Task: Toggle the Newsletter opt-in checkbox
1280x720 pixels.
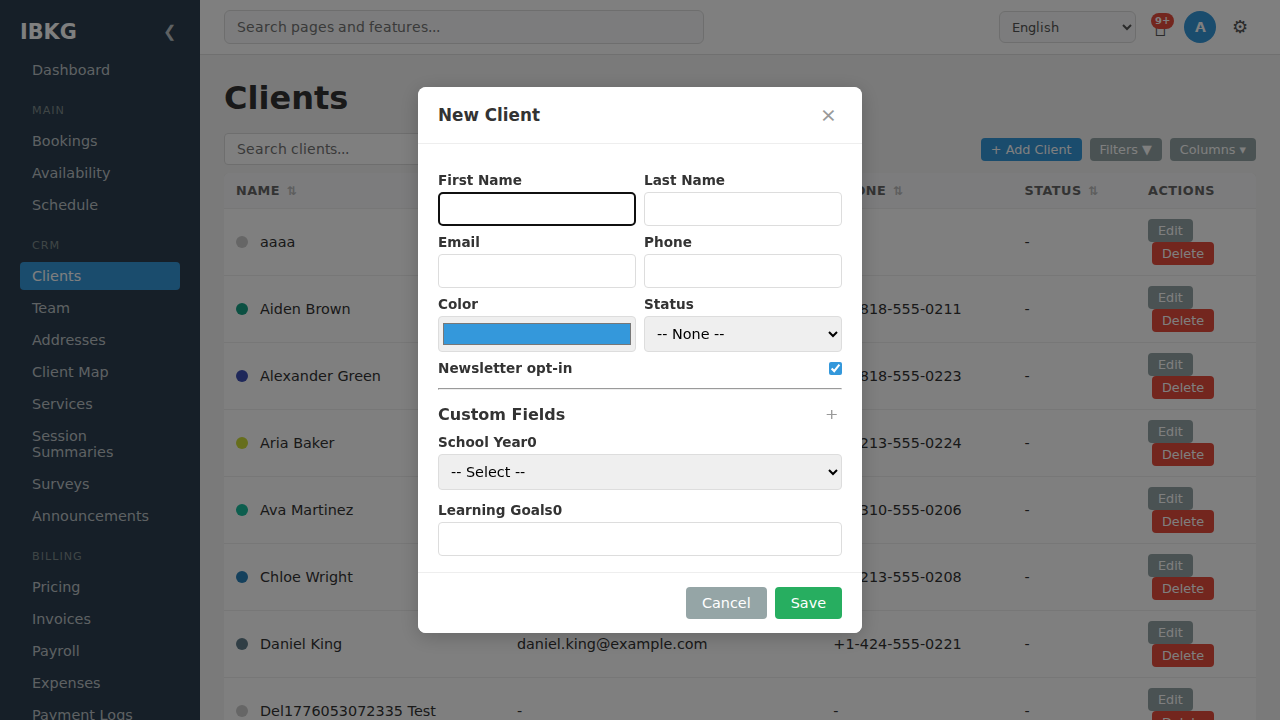Action: tap(835, 369)
